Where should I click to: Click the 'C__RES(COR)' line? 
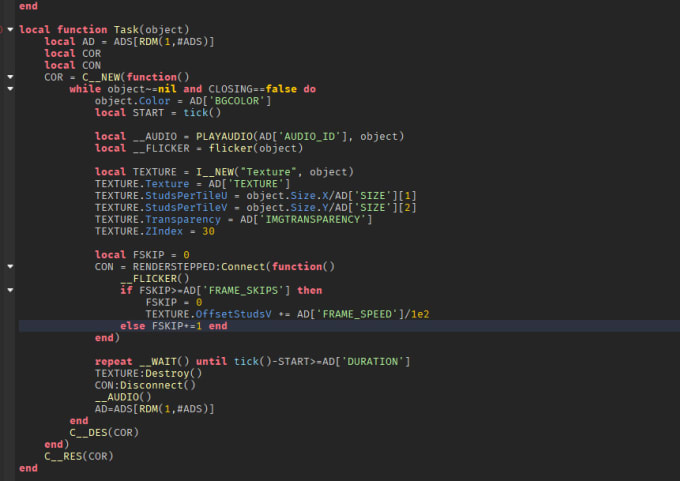[78, 456]
